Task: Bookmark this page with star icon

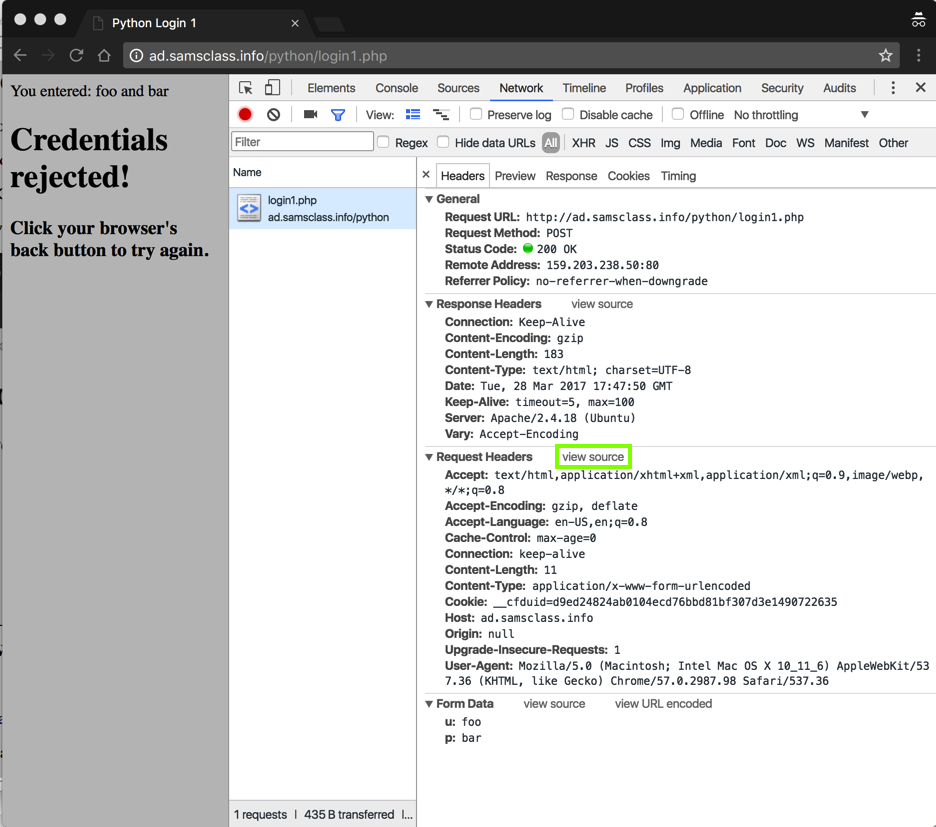Action: click(885, 56)
